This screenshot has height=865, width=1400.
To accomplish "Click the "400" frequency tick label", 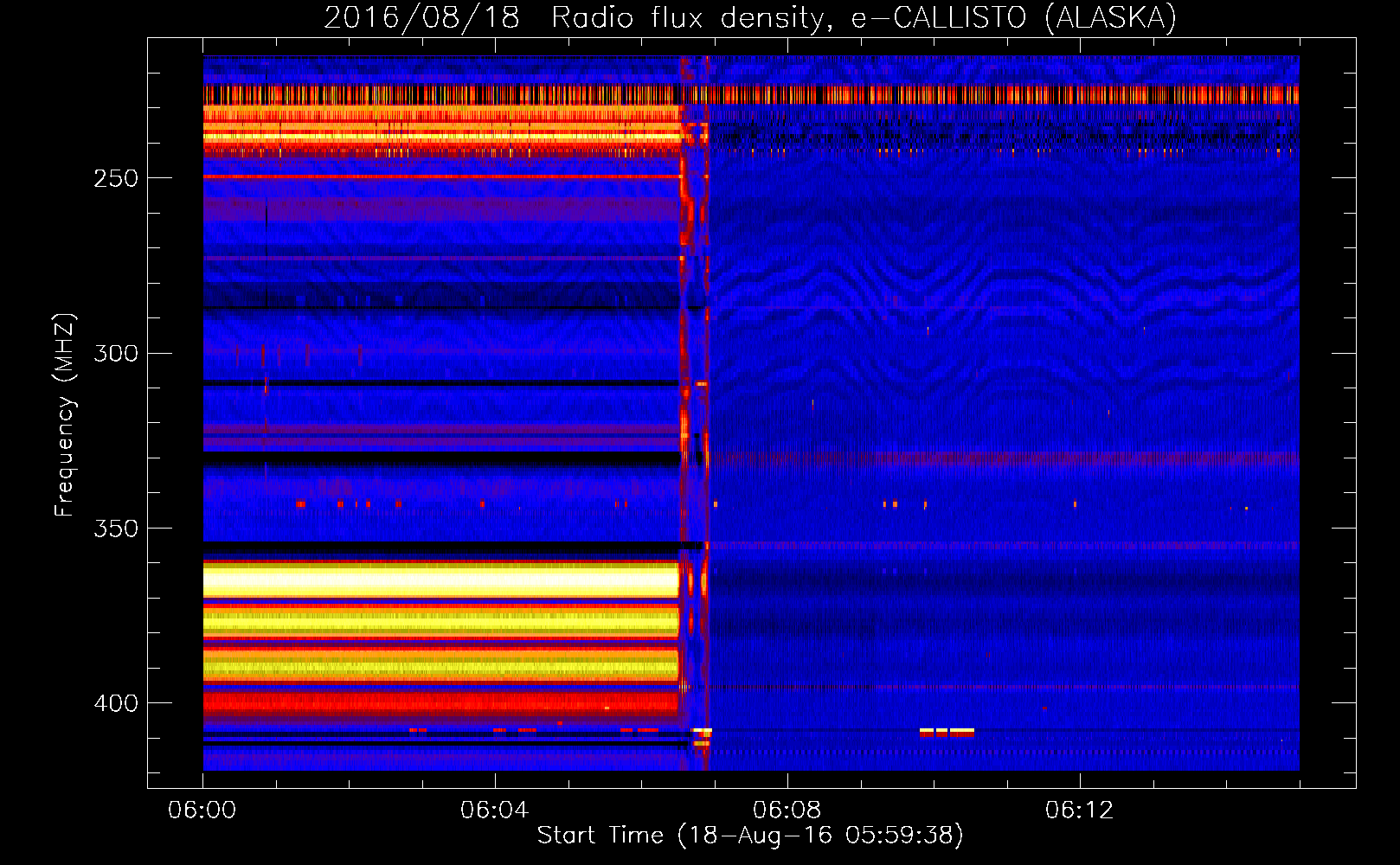I will [x=116, y=703].
